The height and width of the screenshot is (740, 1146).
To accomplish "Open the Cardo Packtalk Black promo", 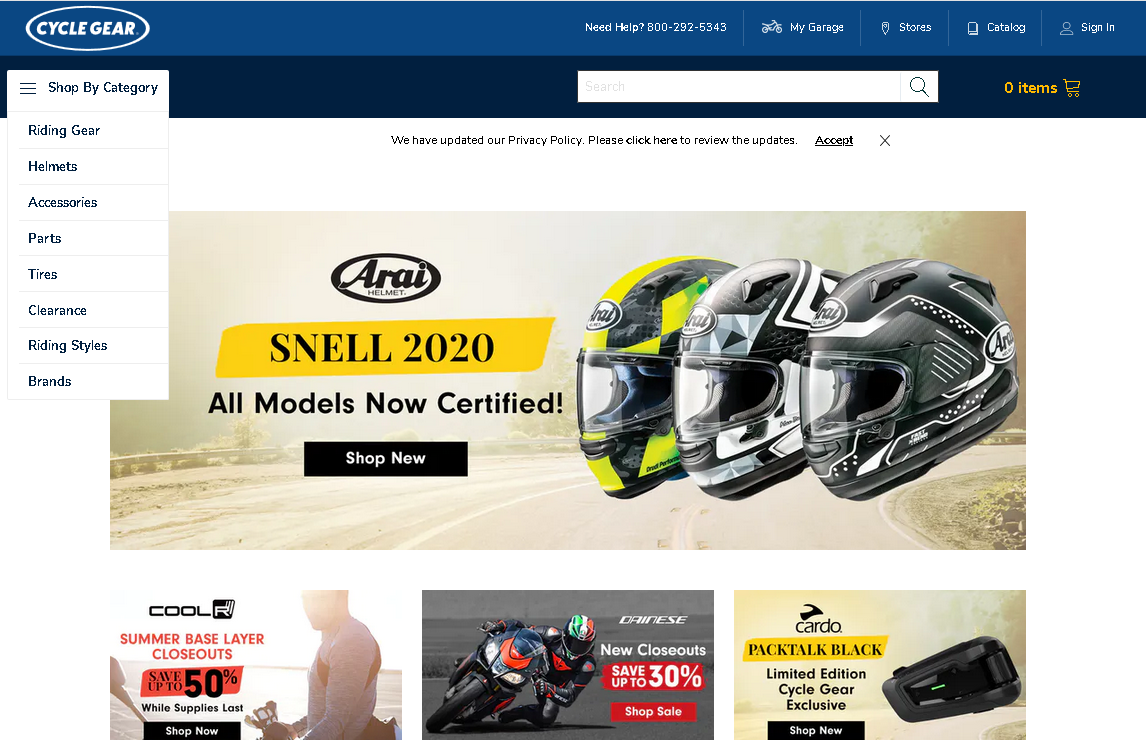I will click(x=880, y=665).
